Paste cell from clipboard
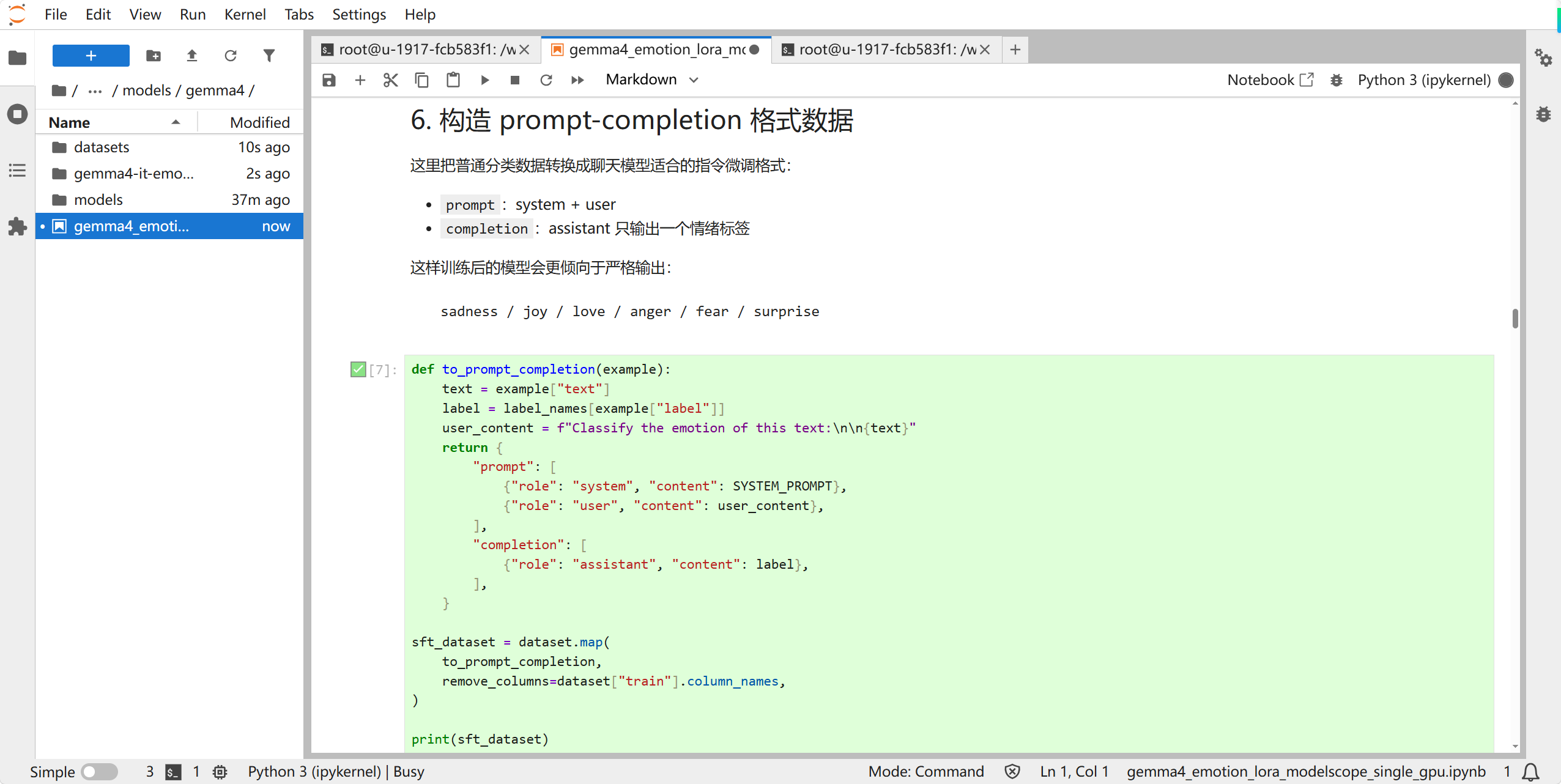This screenshot has height=784, width=1561. click(x=453, y=80)
